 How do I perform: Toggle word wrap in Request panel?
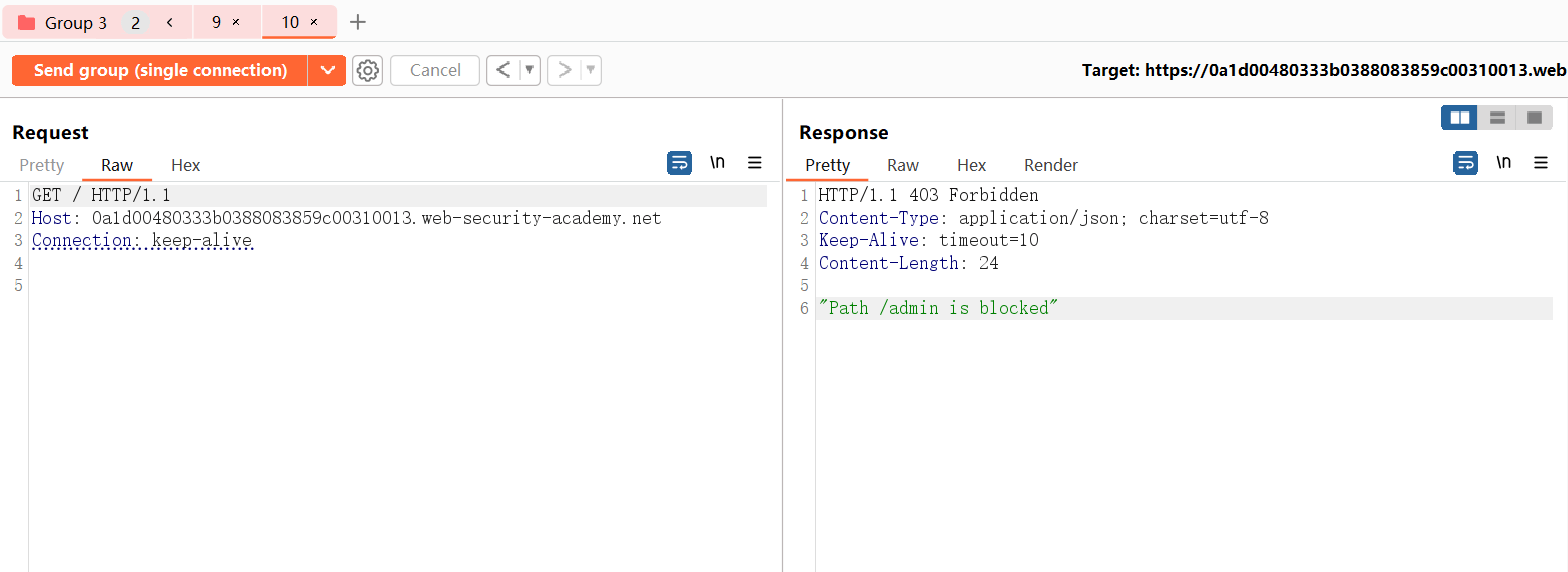[x=679, y=163]
